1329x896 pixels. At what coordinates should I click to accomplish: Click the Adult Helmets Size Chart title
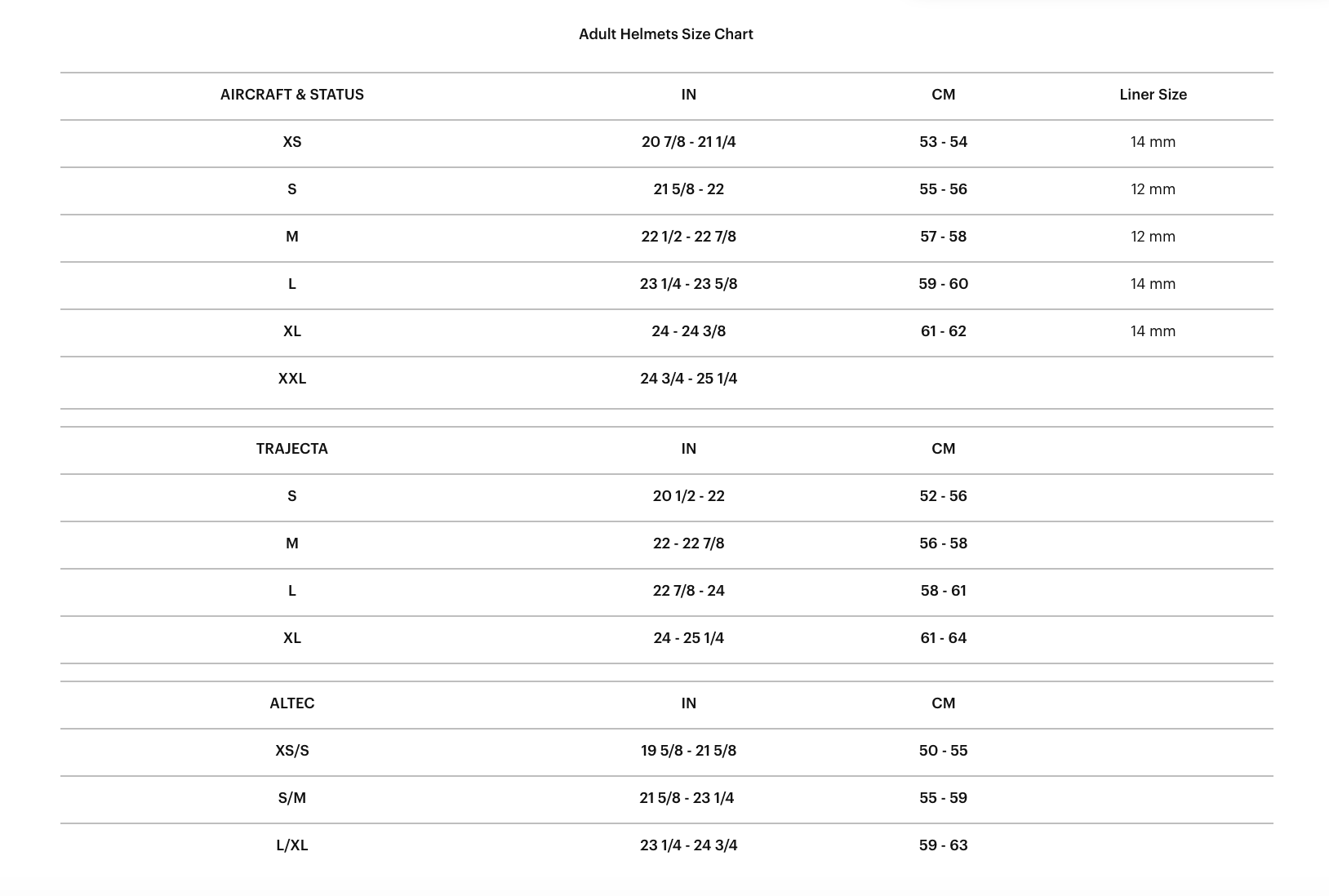pos(665,34)
